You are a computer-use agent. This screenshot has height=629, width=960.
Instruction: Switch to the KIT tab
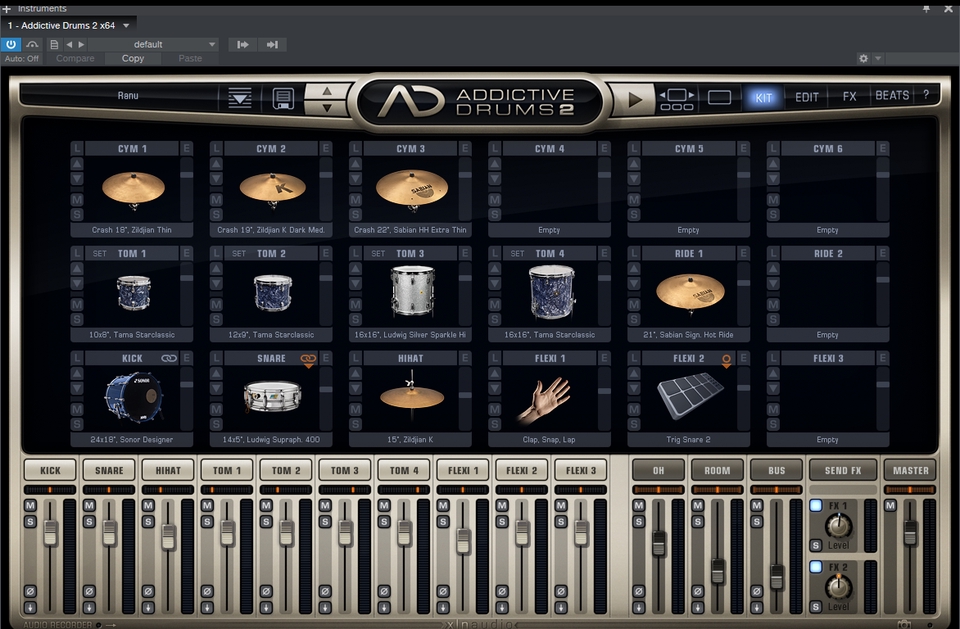click(763, 97)
